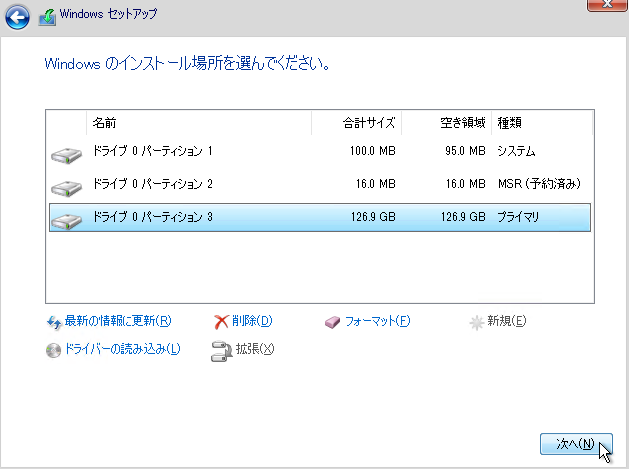
Task: Click the 16.0 MB total size cell
Action: pyautogui.click(x=376, y=184)
